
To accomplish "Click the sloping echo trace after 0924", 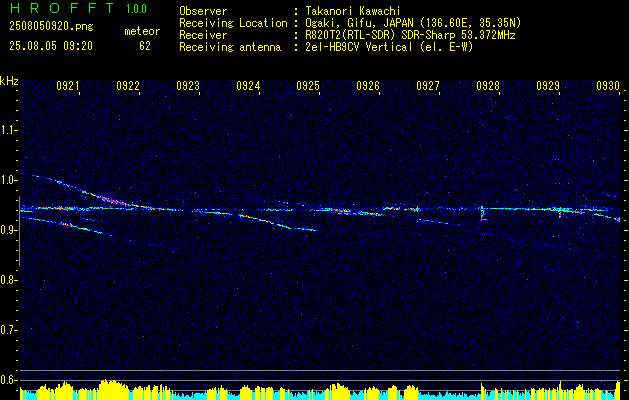I will [277, 223].
